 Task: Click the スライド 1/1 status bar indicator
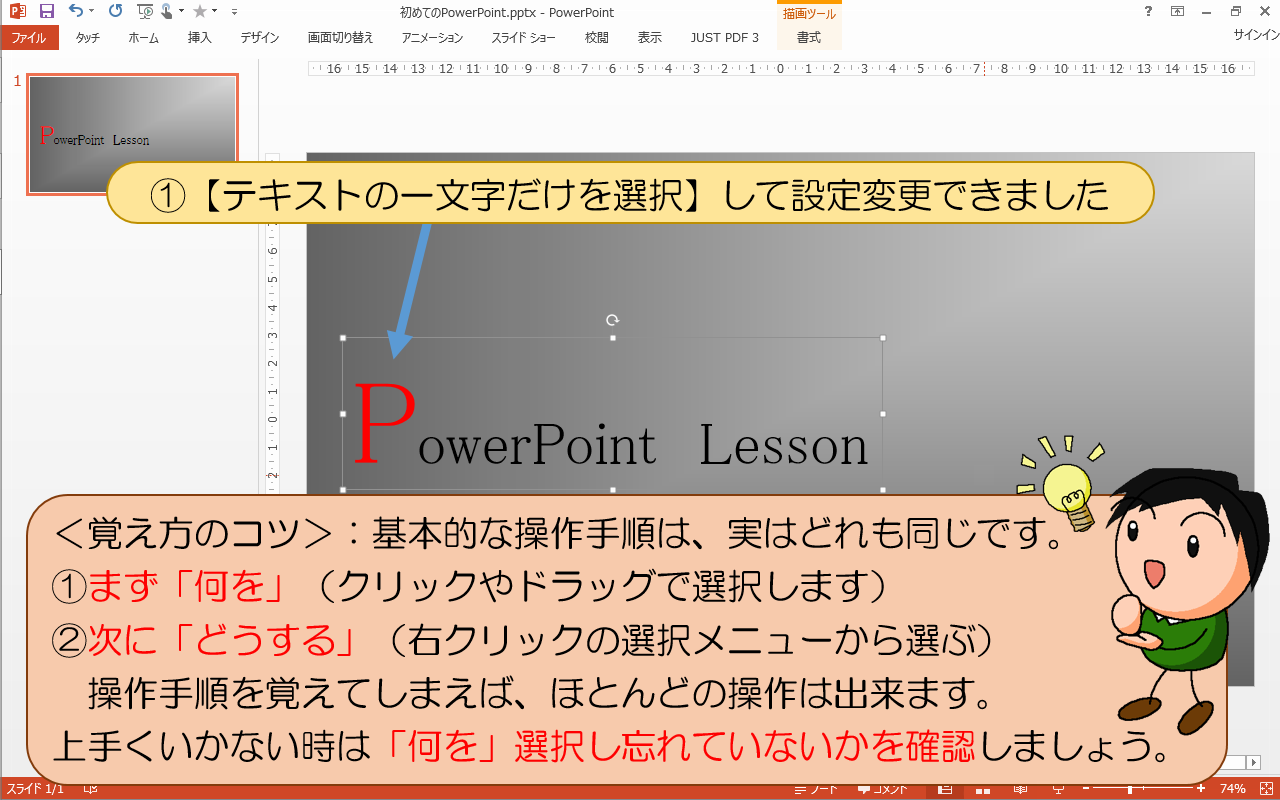tap(36, 789)
